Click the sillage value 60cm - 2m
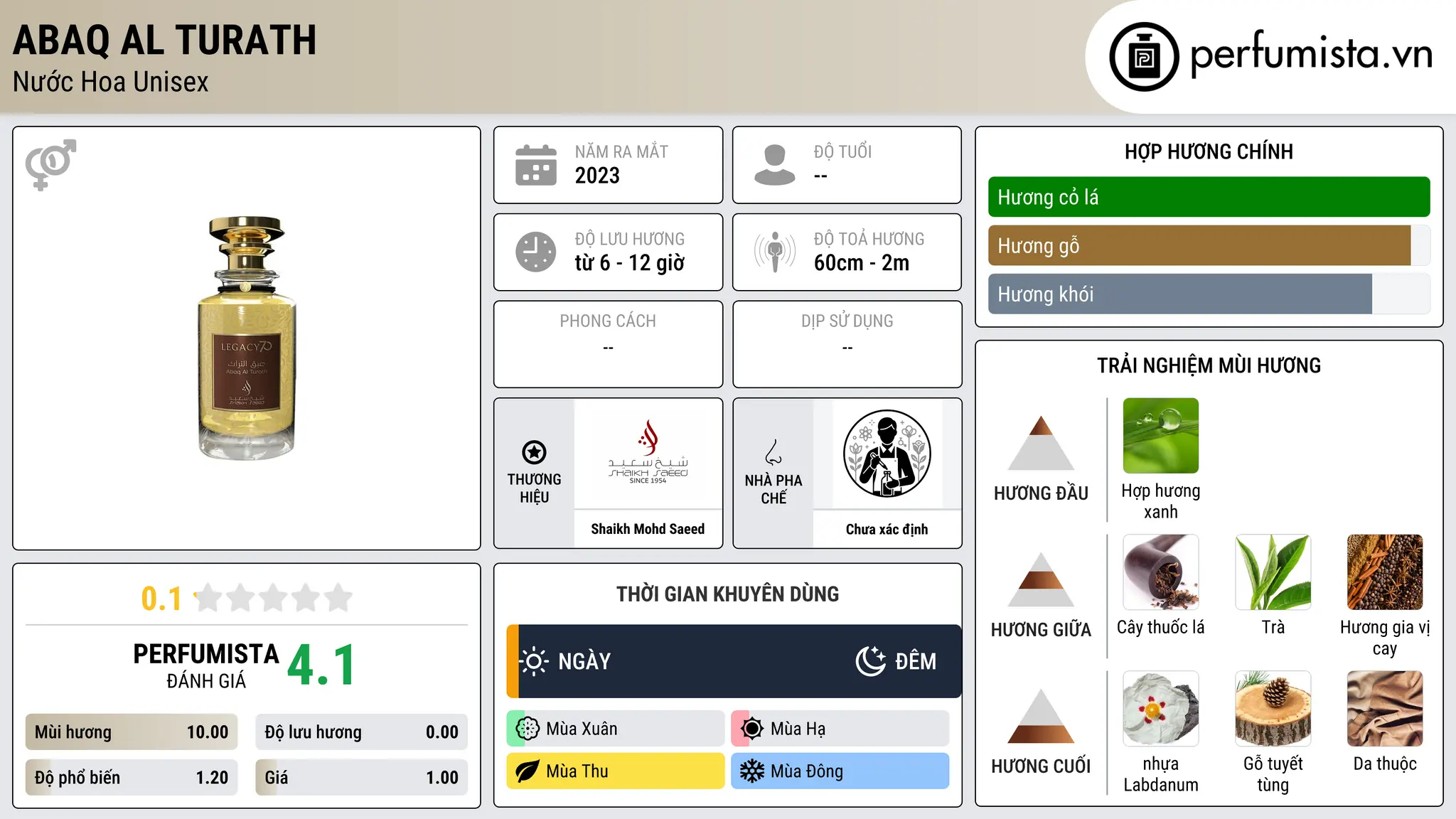 pyautogui.click(x=862, y=263)
